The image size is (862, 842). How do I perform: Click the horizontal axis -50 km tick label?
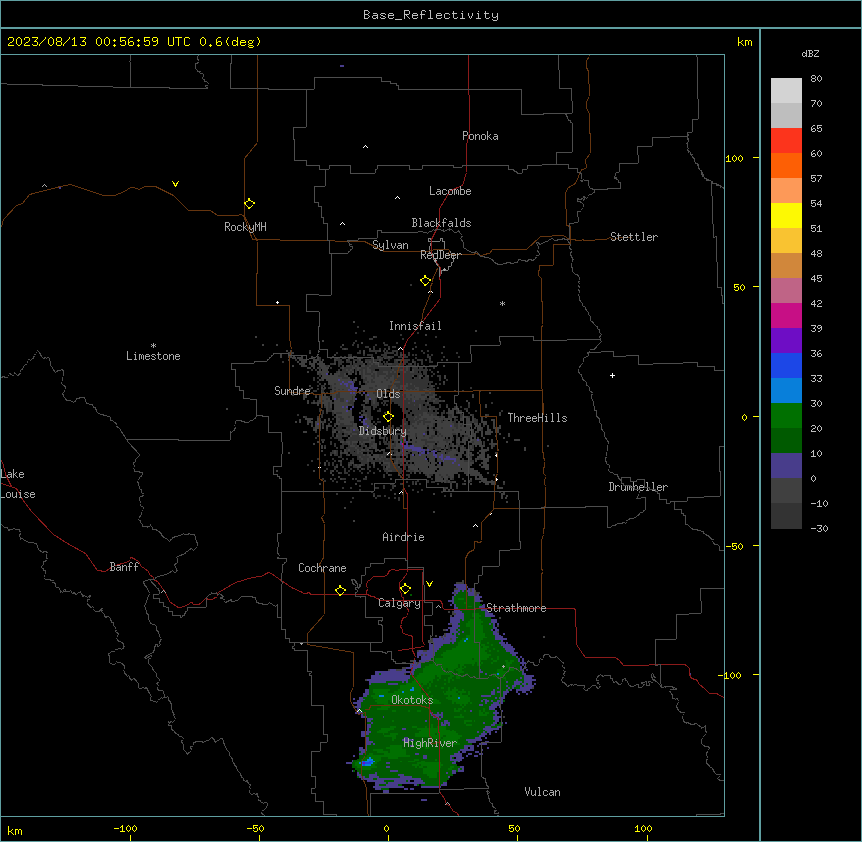255,828
